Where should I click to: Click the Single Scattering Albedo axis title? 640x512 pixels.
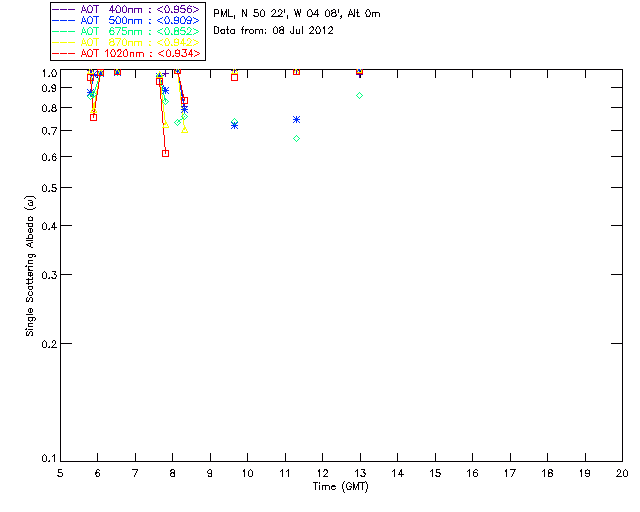31,265
